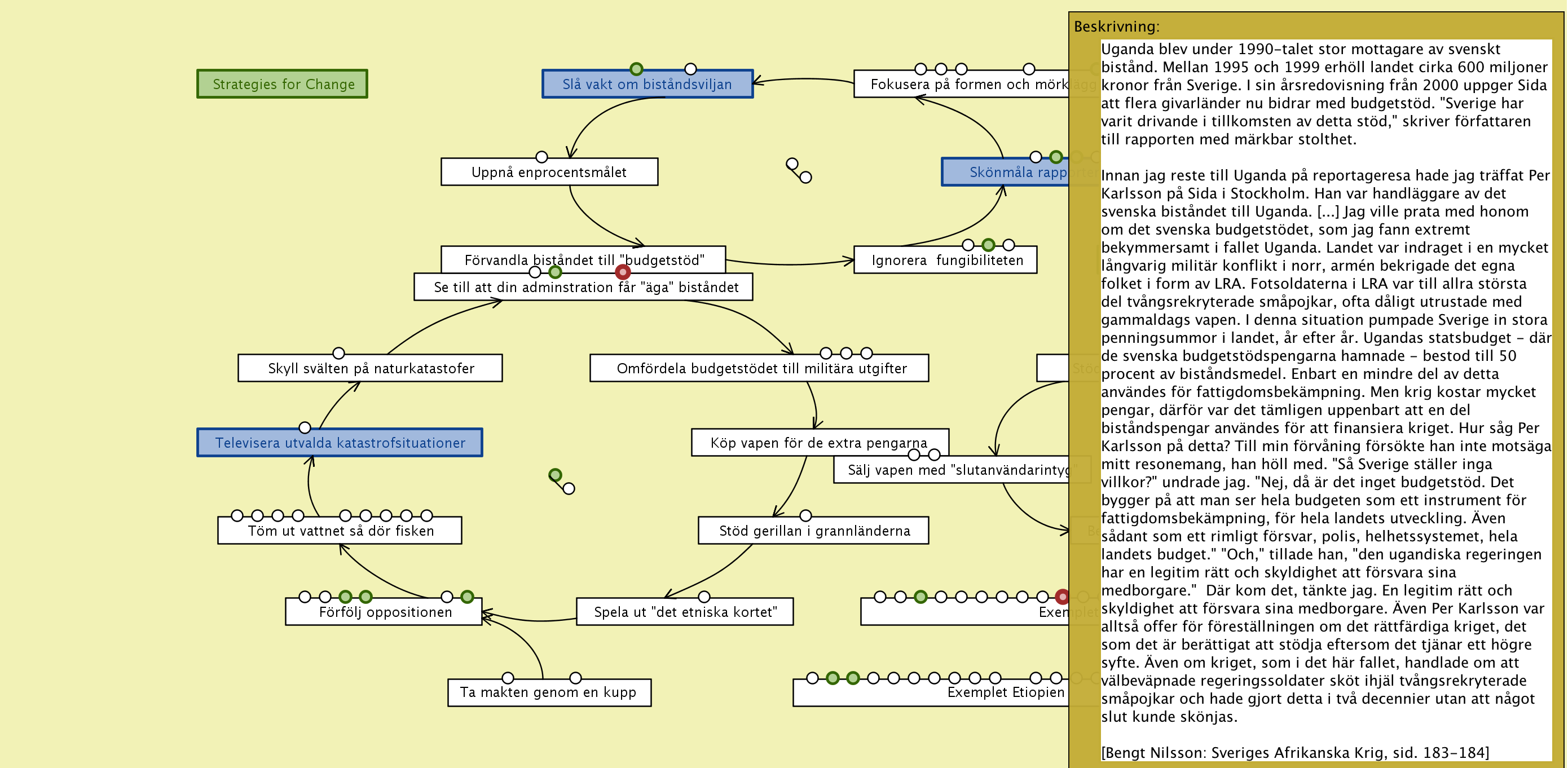Click circle marker above Spela ut det etniska kortet
Image resolution: width=1568 pixels, height=768 pixels.
(704, 597)
